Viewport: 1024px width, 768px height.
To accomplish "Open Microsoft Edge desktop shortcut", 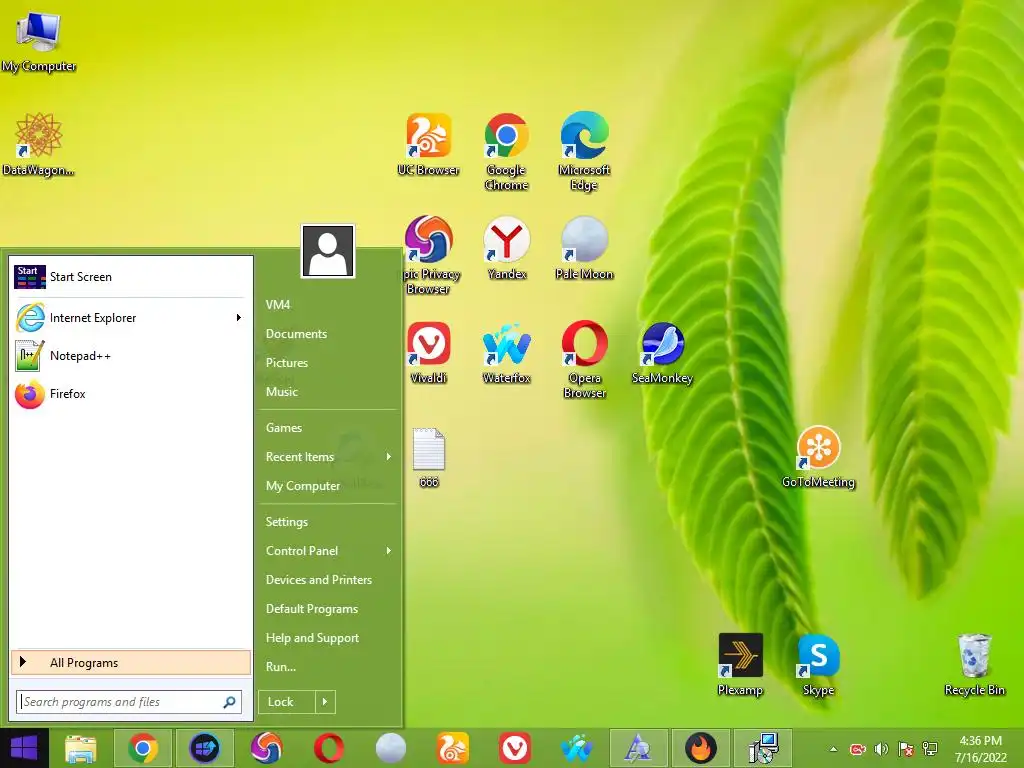I will tap(584, 152).
